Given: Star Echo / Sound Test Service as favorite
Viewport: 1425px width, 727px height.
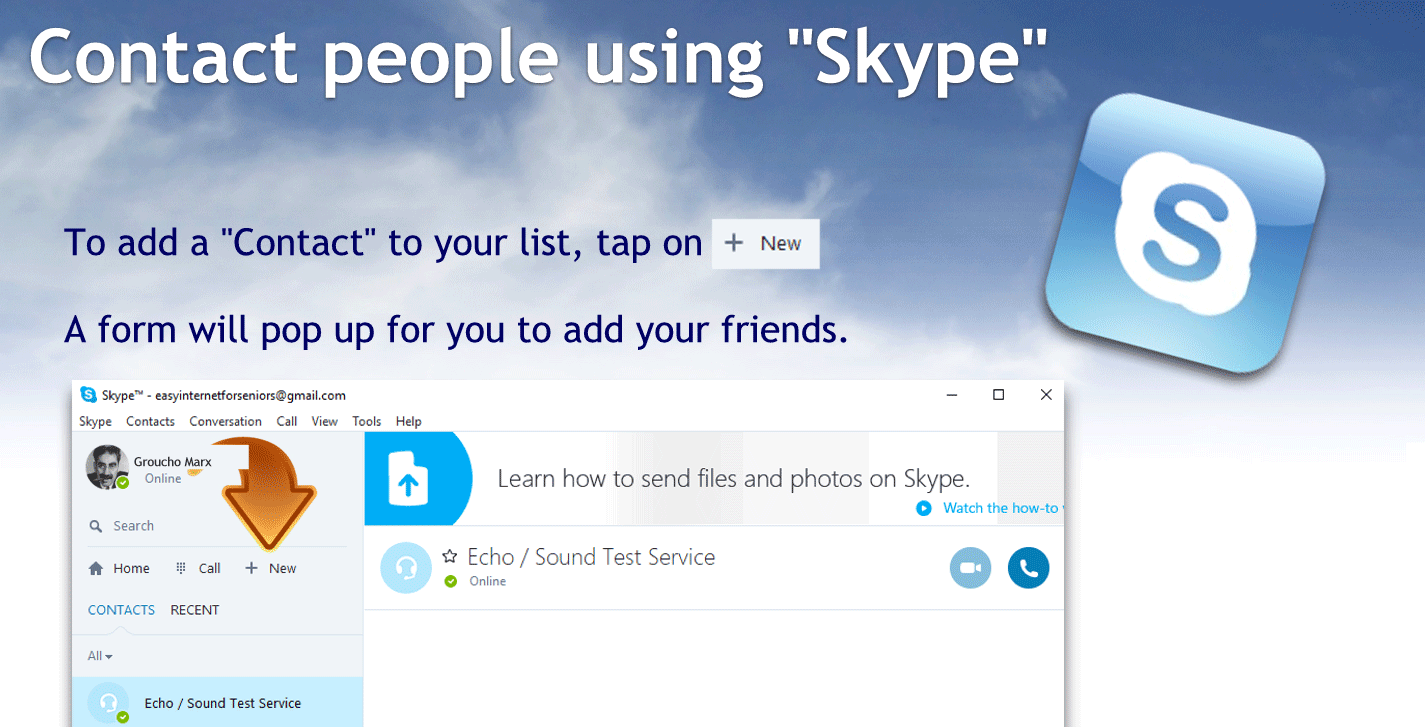Looking at the screenshot, I should [450, 556].
